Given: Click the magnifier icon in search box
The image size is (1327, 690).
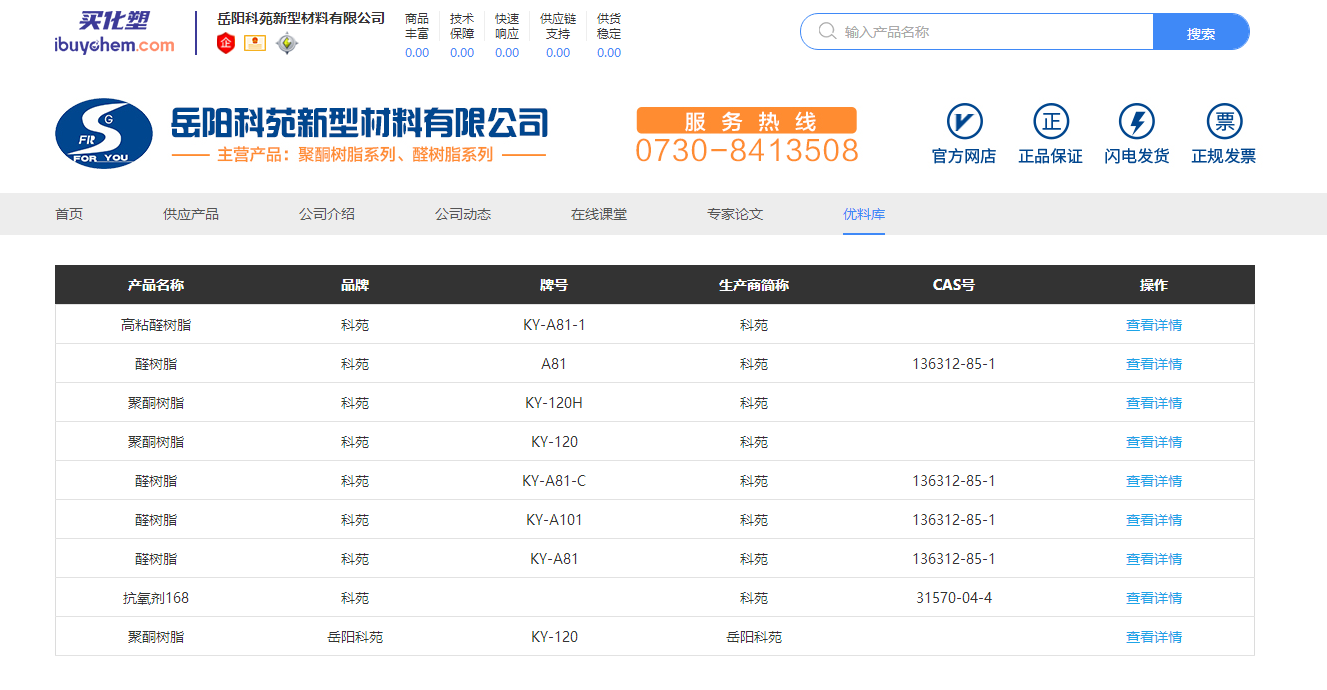Looking at the screenshot, I should click(827, 31).
